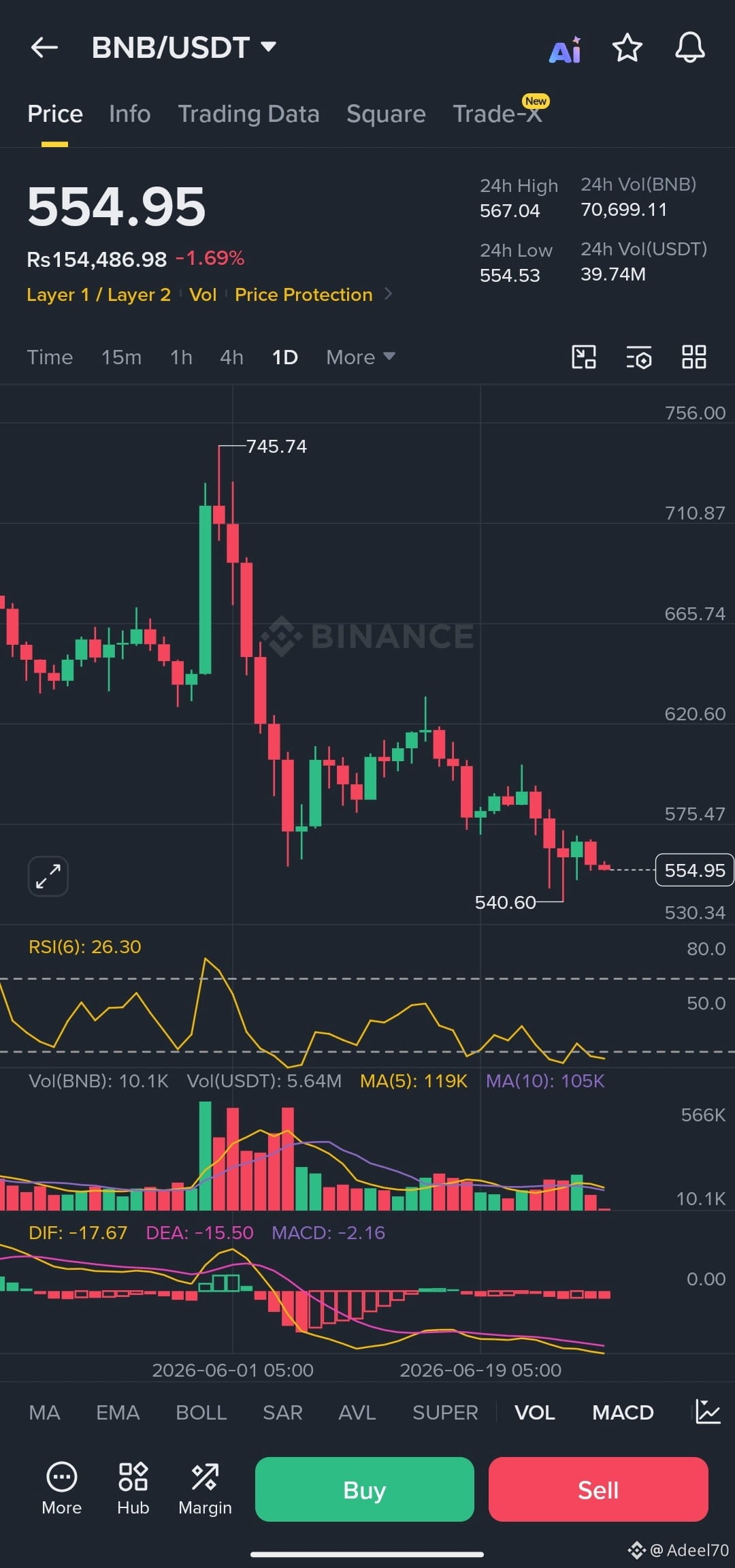735x1568 pixels.
Task: Open the Square tab
Action: (x=386, y=114)
